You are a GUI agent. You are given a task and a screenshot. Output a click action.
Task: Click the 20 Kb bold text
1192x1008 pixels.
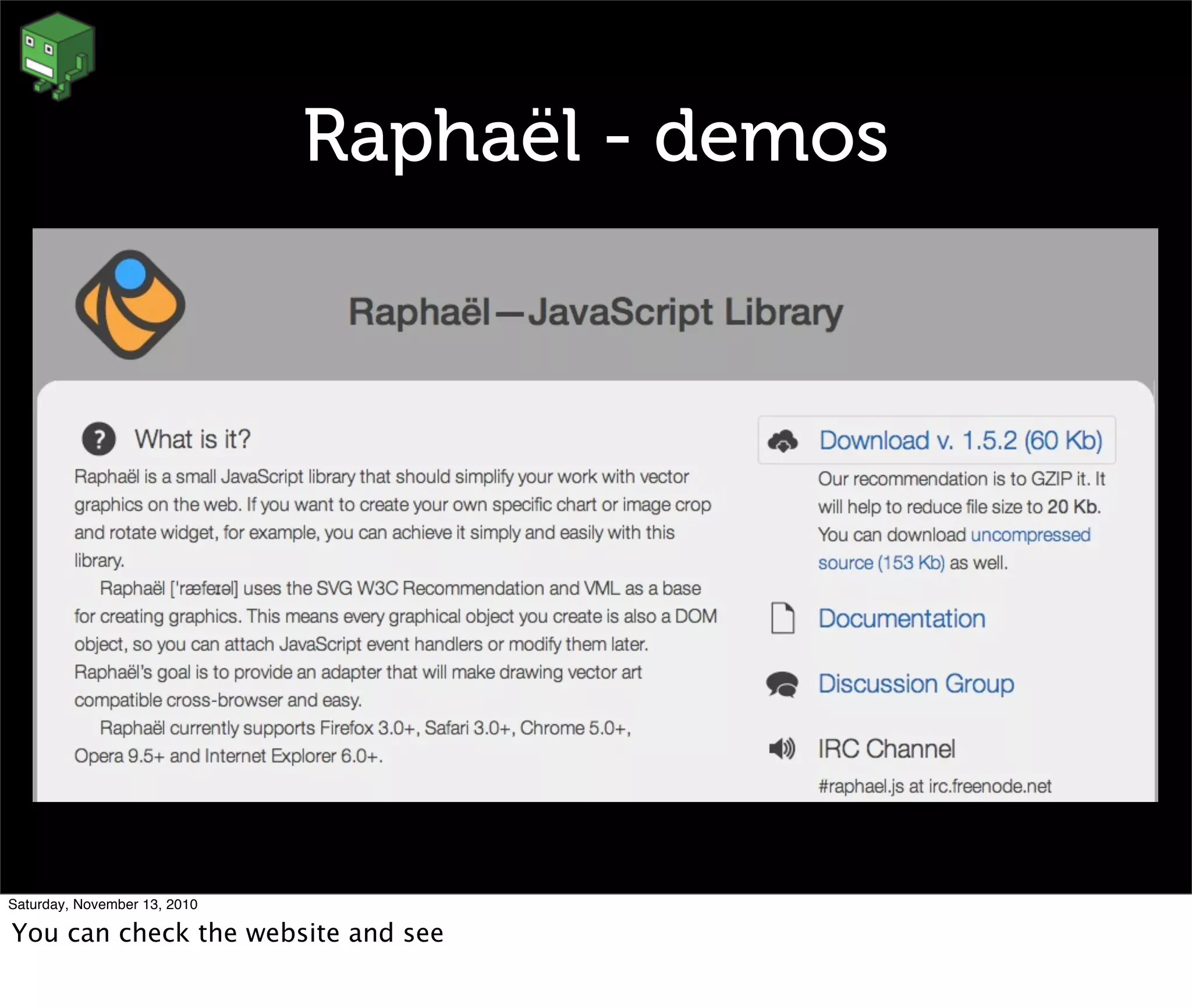point(1072,507)
